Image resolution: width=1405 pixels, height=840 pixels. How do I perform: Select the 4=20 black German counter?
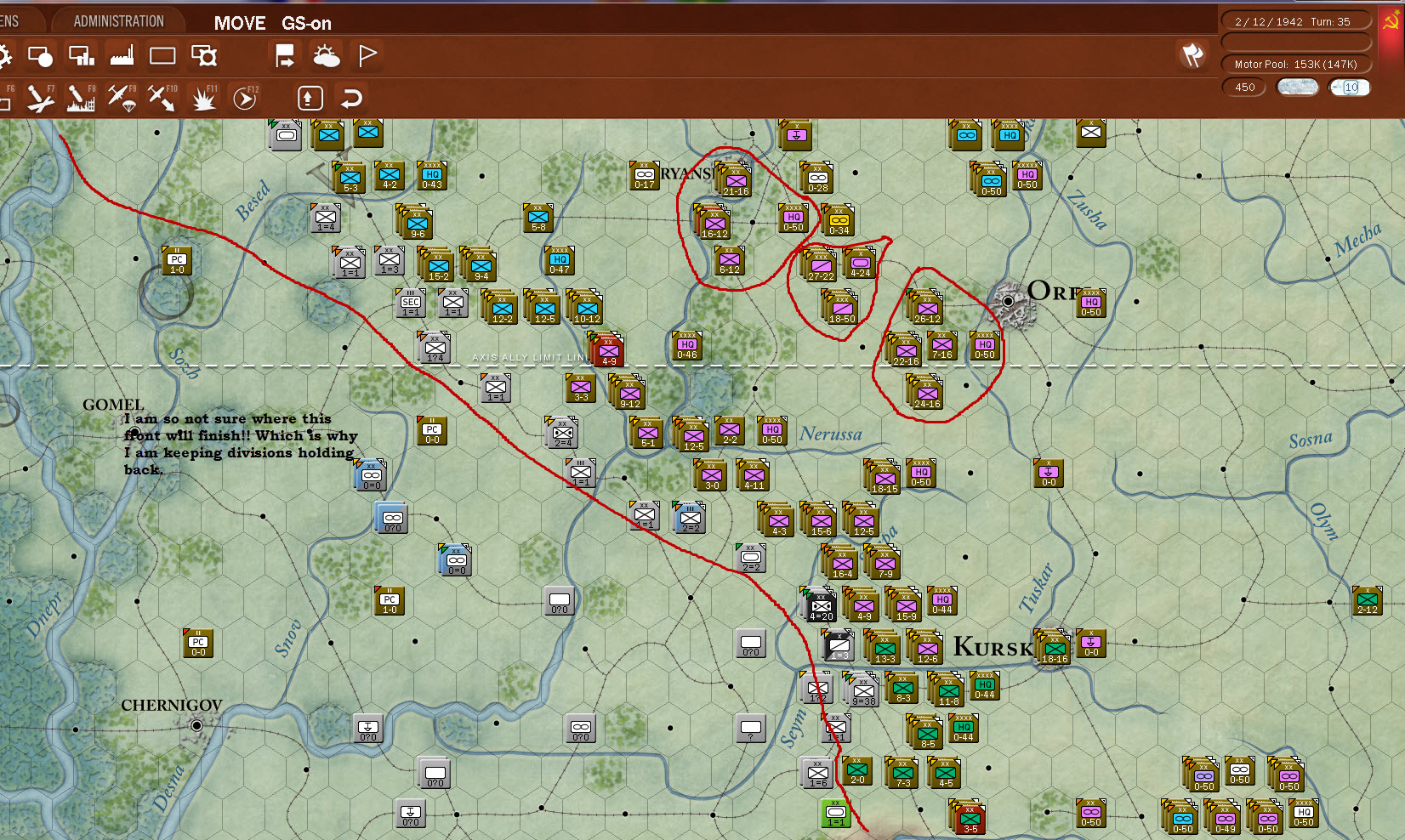coord(820,604)
